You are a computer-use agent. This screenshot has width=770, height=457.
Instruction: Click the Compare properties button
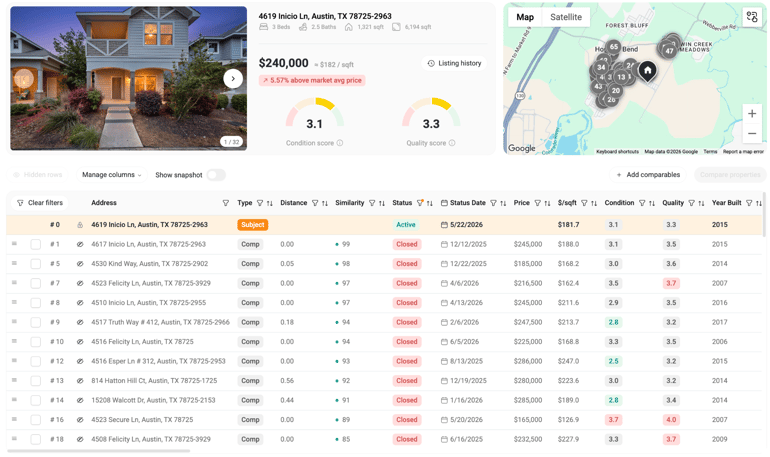click(x=730, y=175)
